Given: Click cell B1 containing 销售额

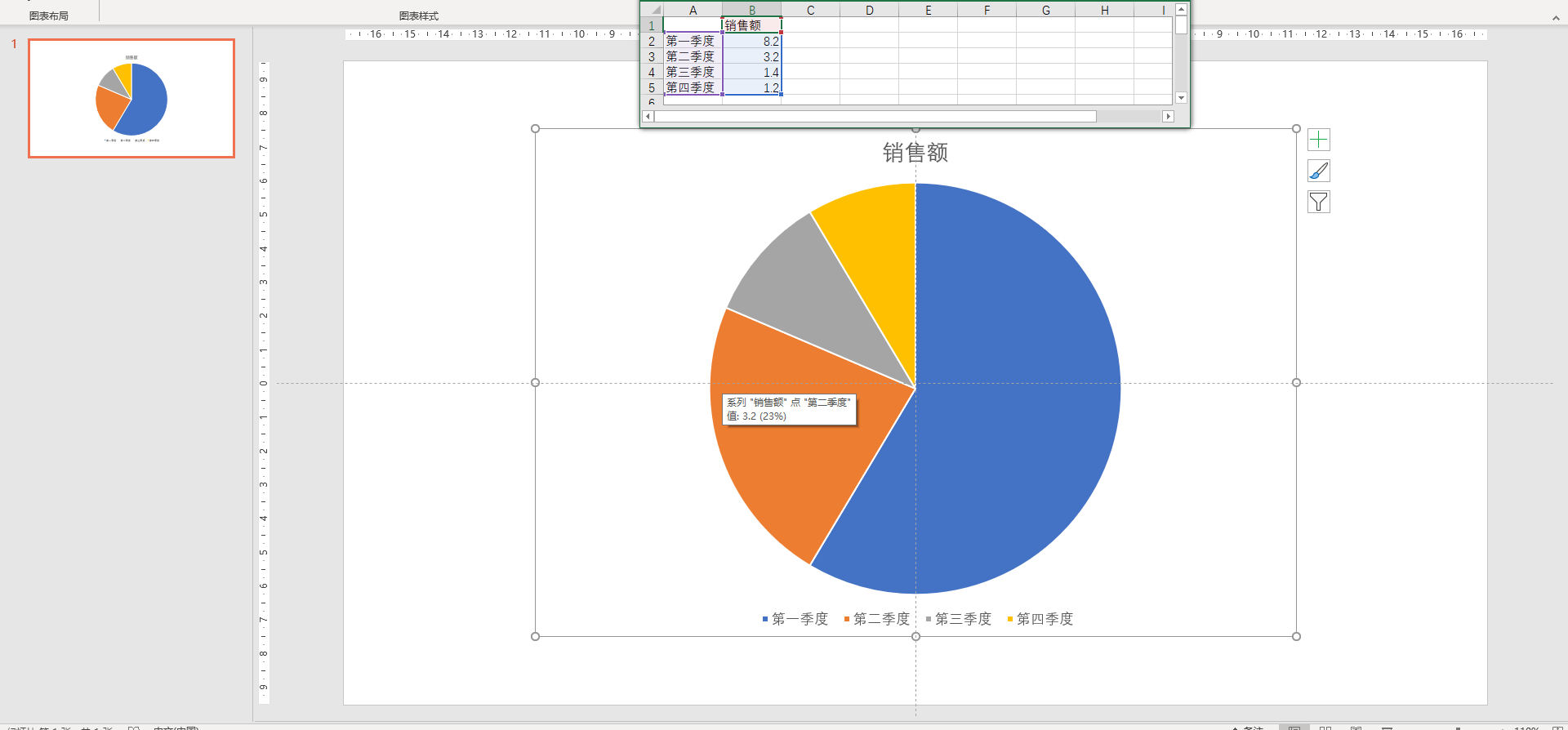Looking at the screenshot, I should tap(751, 25).
